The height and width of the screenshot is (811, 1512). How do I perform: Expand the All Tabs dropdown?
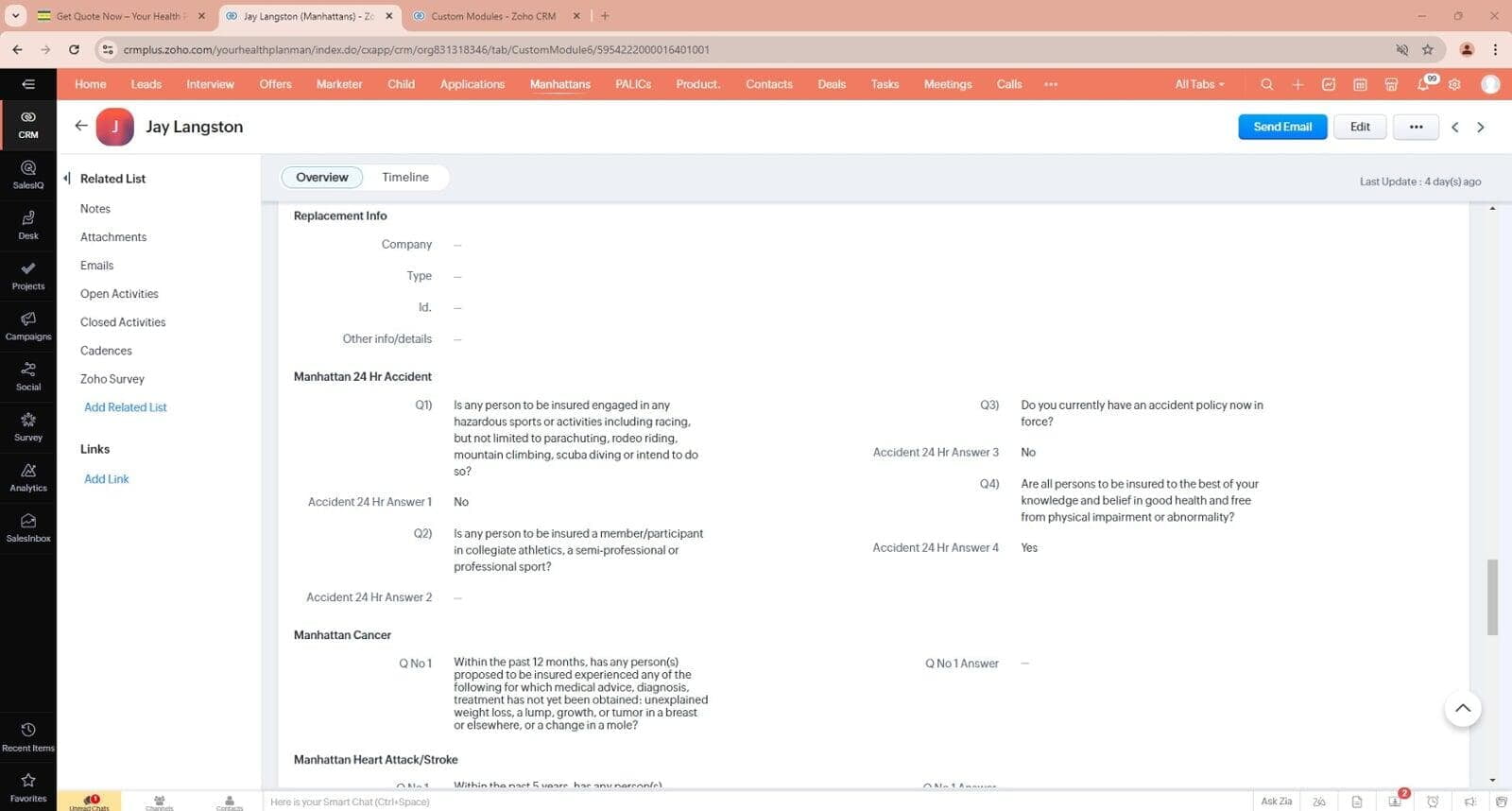1199,84
